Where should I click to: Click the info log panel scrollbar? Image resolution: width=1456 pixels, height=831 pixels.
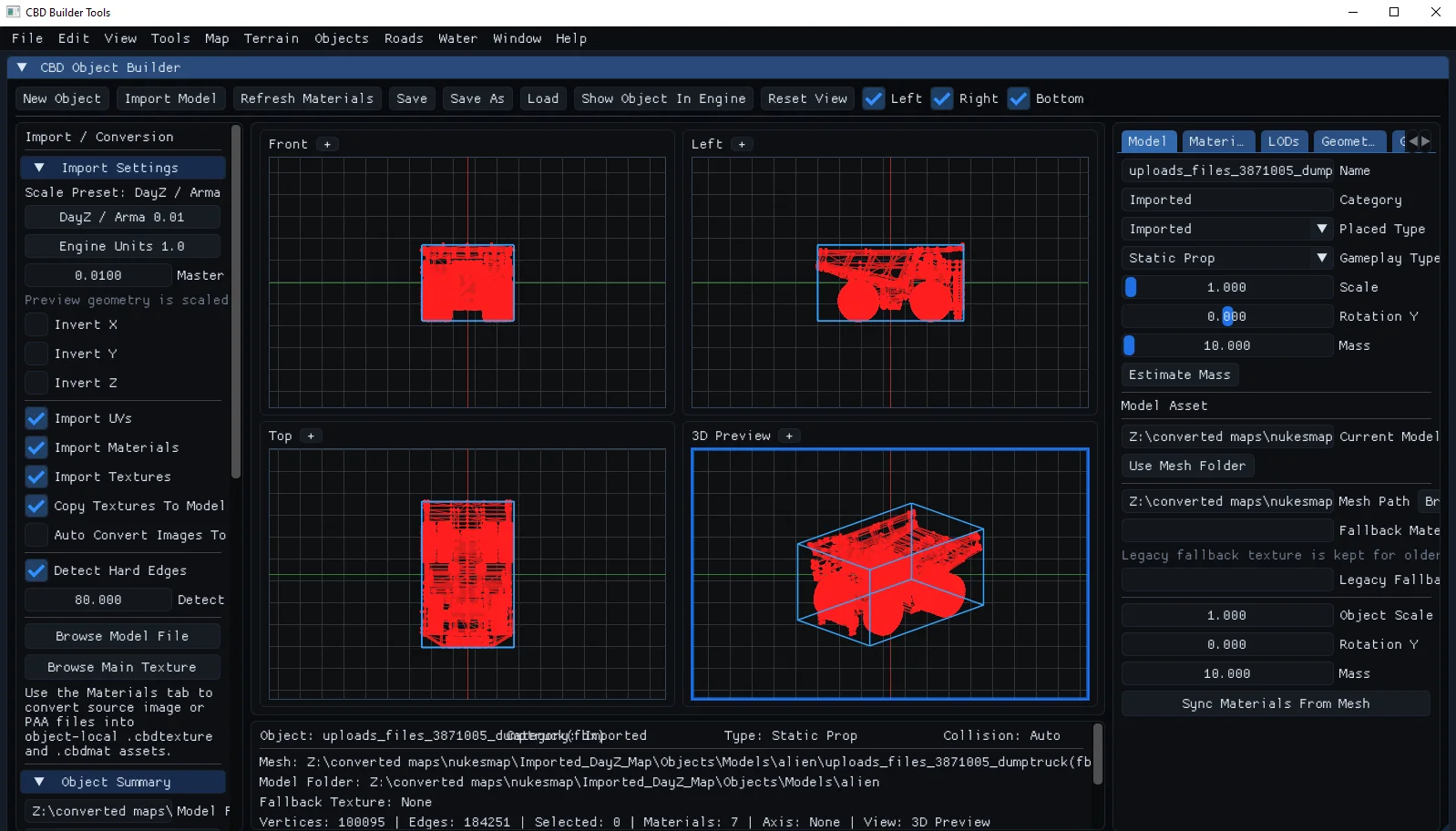coord(1098,754)
